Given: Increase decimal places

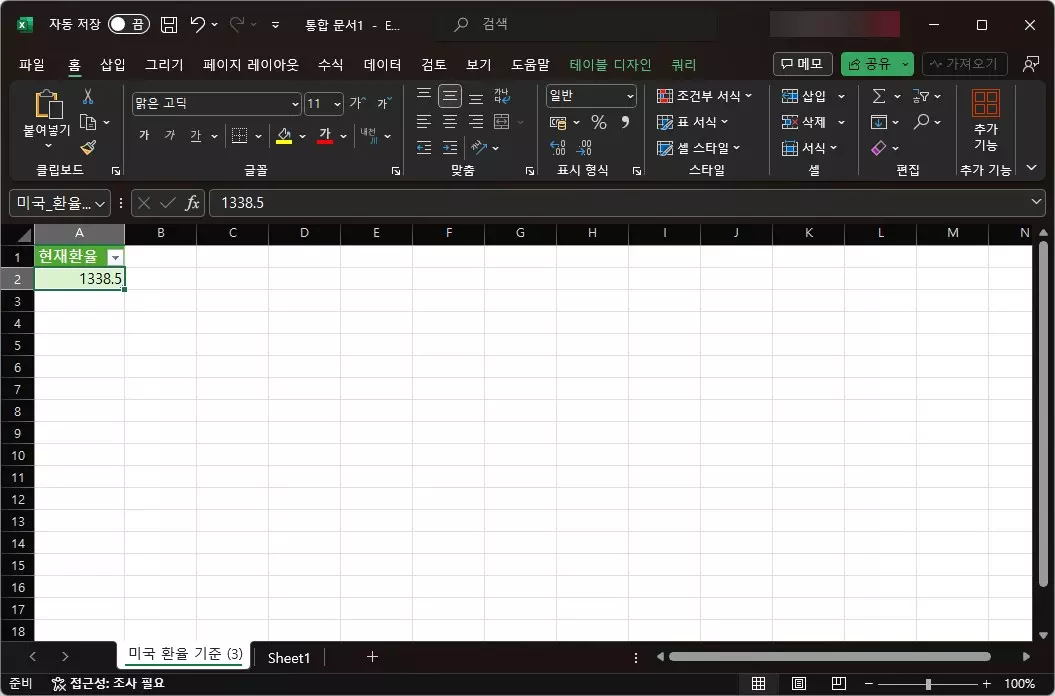Looking at the screenshot, I should pyautogui.click(x=558, y=147).
